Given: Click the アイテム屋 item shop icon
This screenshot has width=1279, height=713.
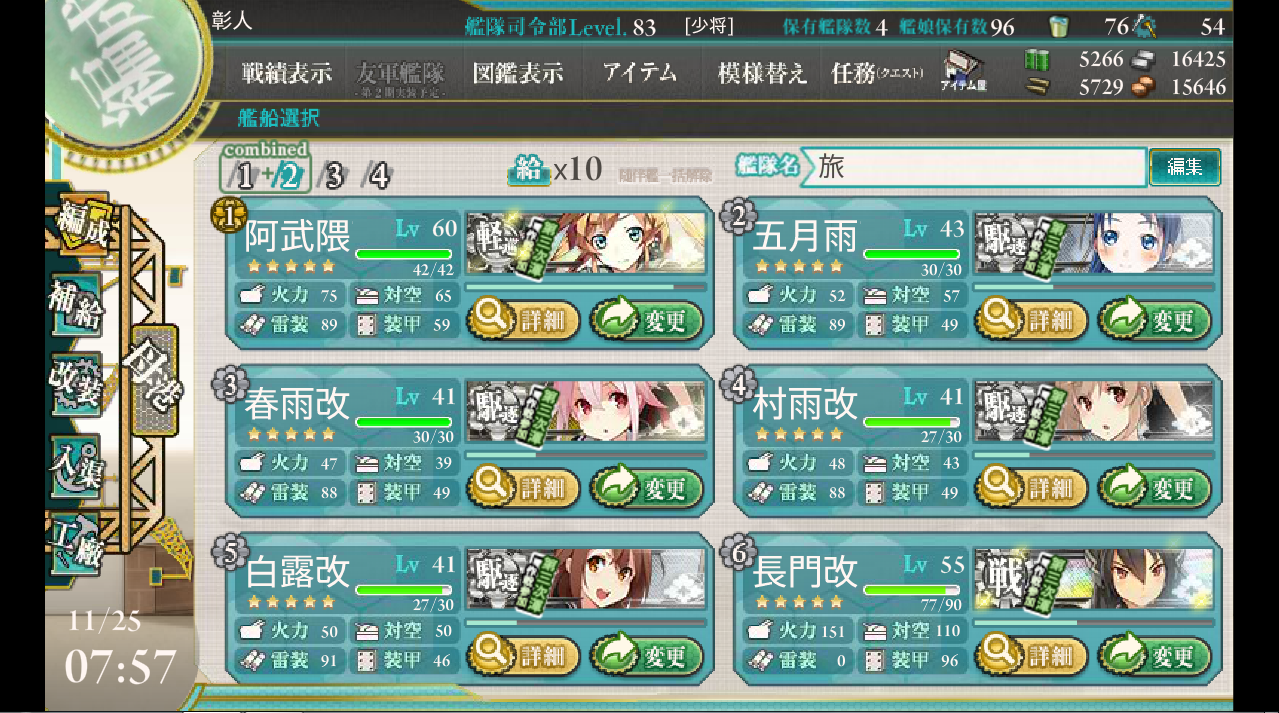Looking at the screenshot, I should 964,72.
